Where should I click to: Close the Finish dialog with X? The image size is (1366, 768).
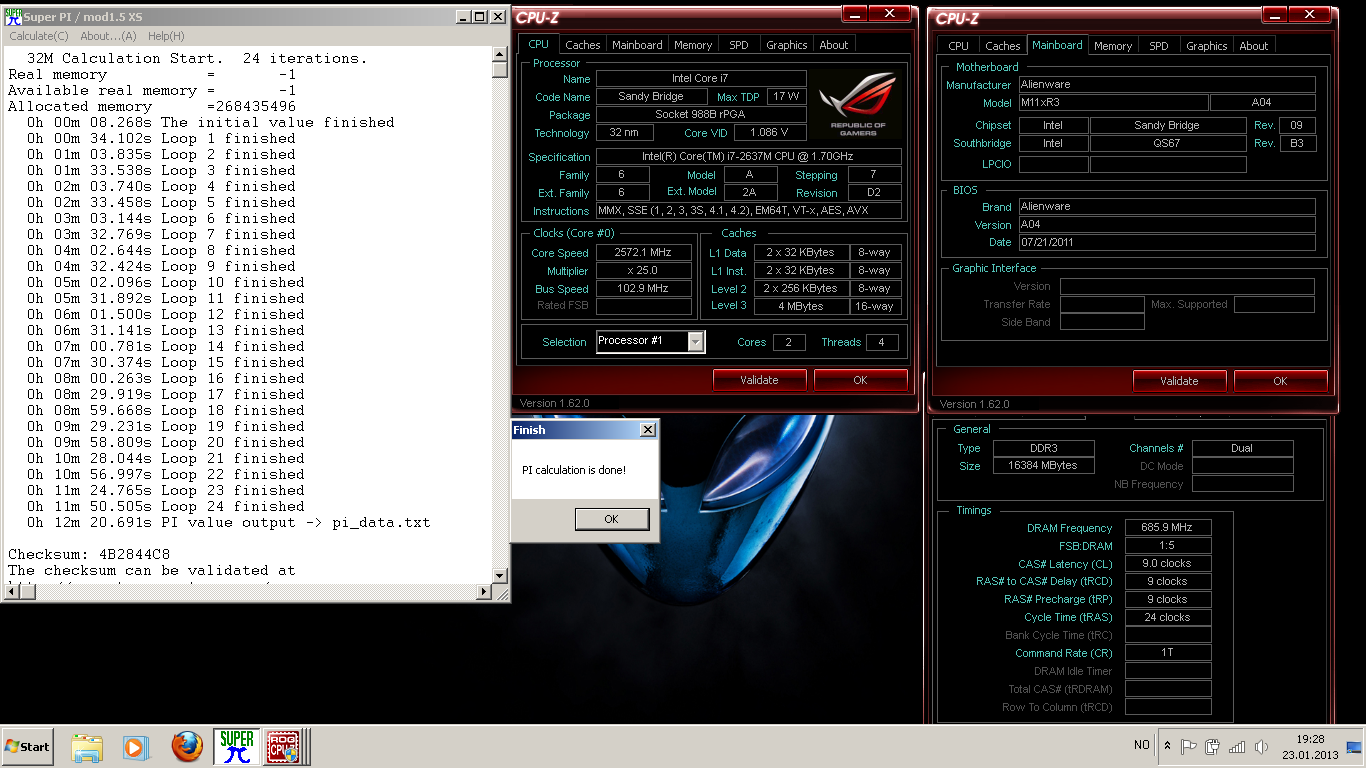[647, 429]
